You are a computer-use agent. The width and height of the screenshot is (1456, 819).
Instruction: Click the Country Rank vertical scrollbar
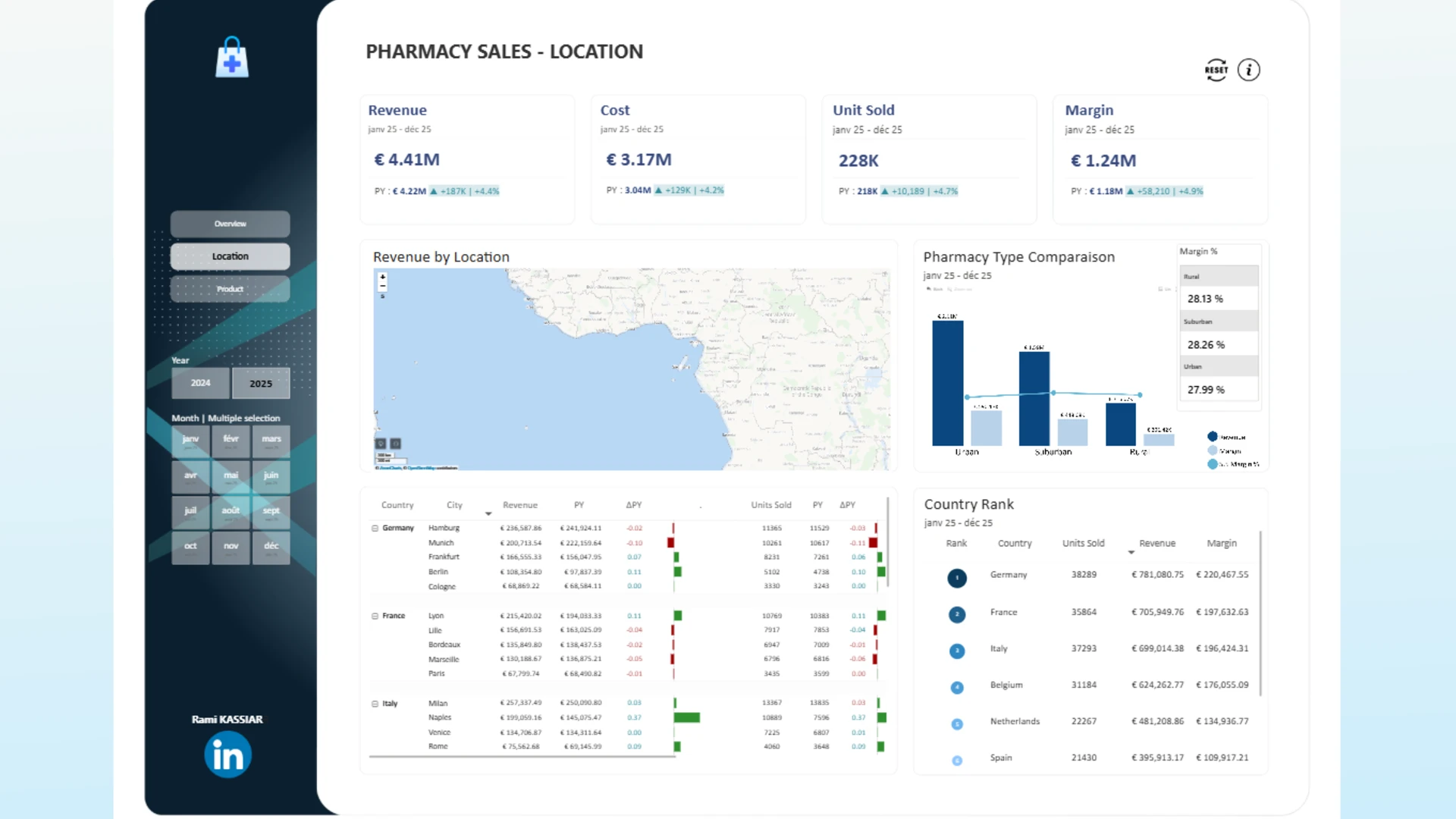coord(1260,614)
